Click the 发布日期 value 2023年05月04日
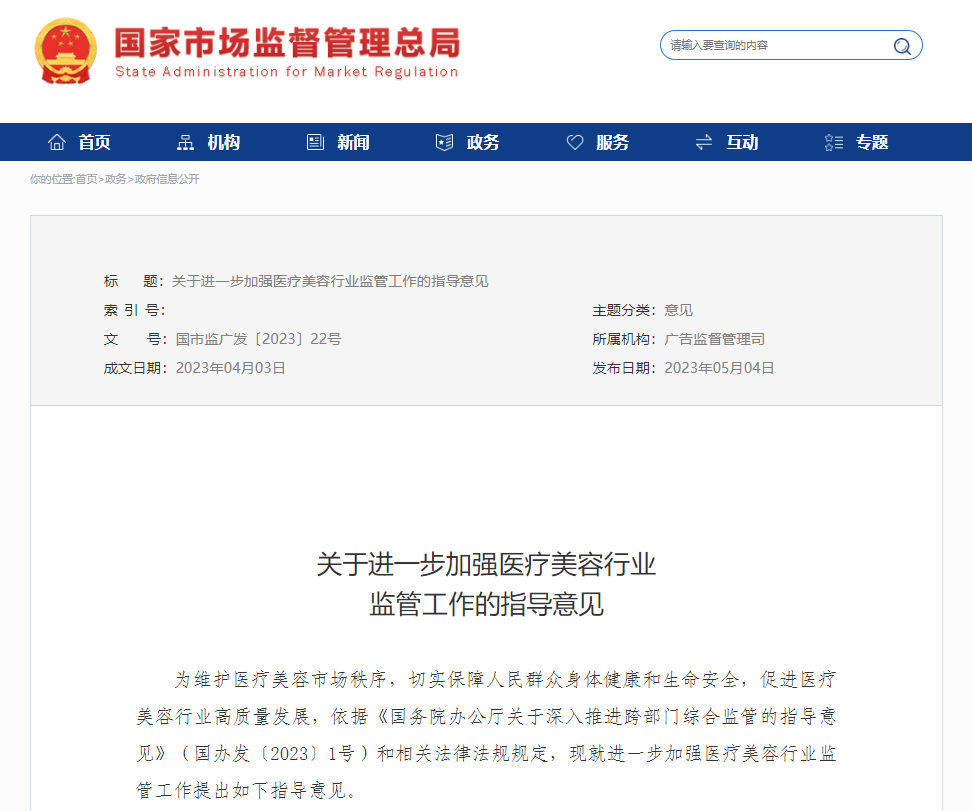Viewport: 972px width, 811px height. [x=719, y=368]
